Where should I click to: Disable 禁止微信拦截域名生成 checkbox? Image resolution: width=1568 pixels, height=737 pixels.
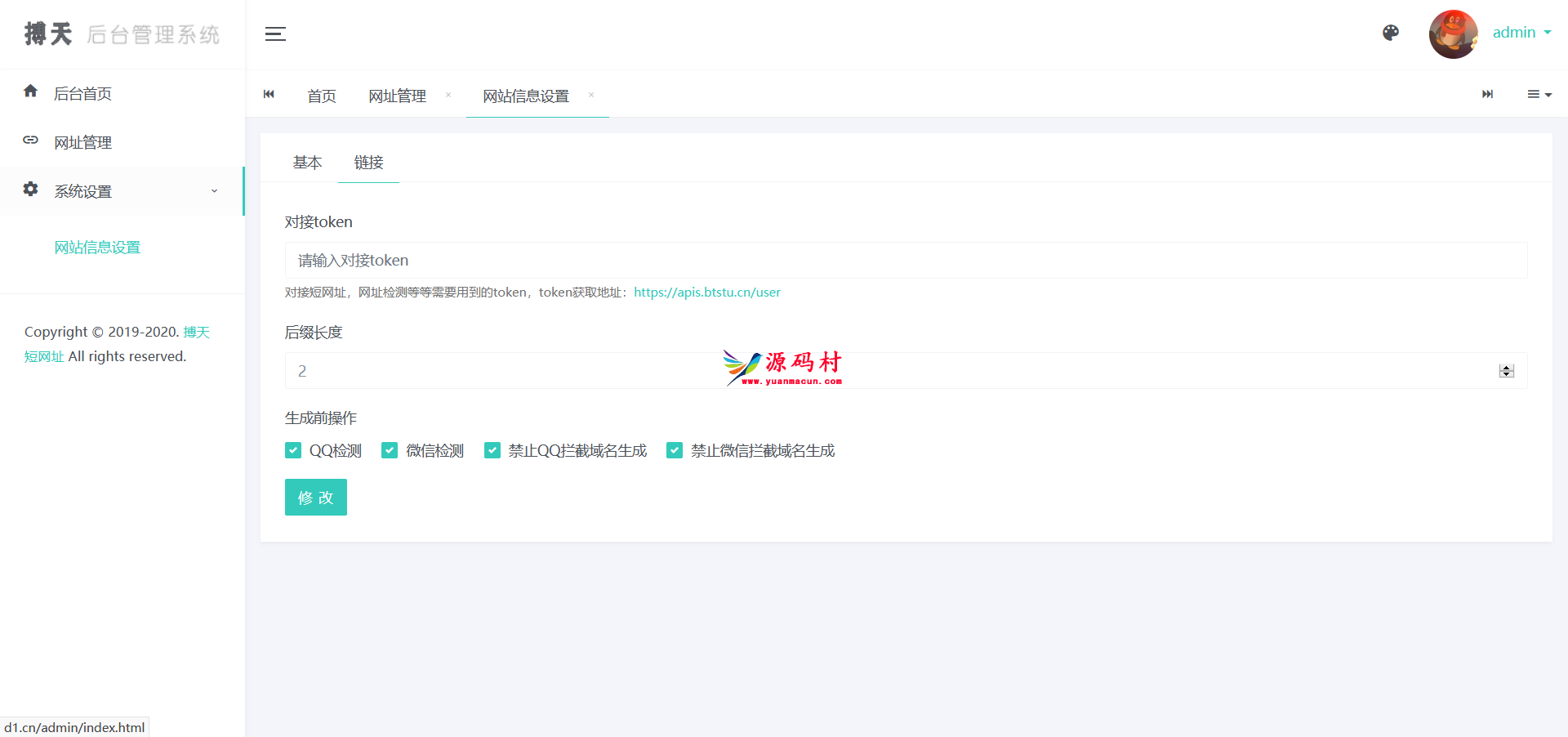click(x=675, y=450)
